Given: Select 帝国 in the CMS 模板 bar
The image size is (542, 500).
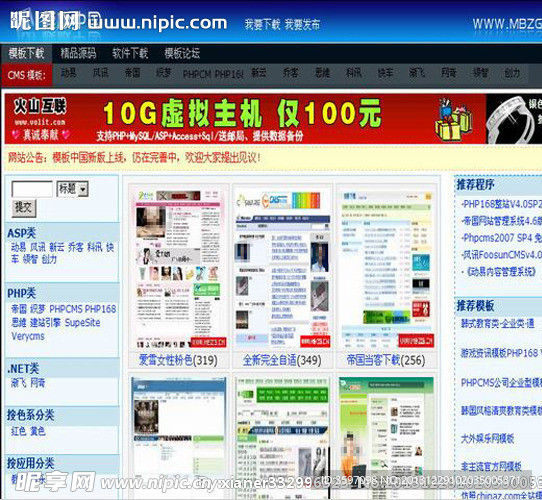Looking at the screenshot, I should pyautogui.click(x=132, y=73).
